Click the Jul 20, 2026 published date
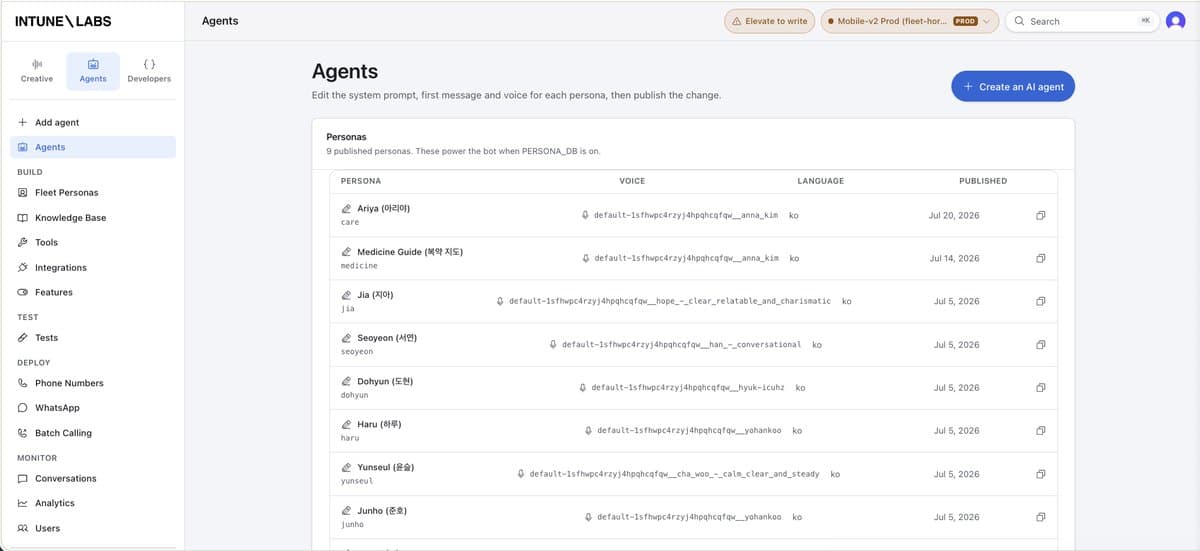 (954, 215)
